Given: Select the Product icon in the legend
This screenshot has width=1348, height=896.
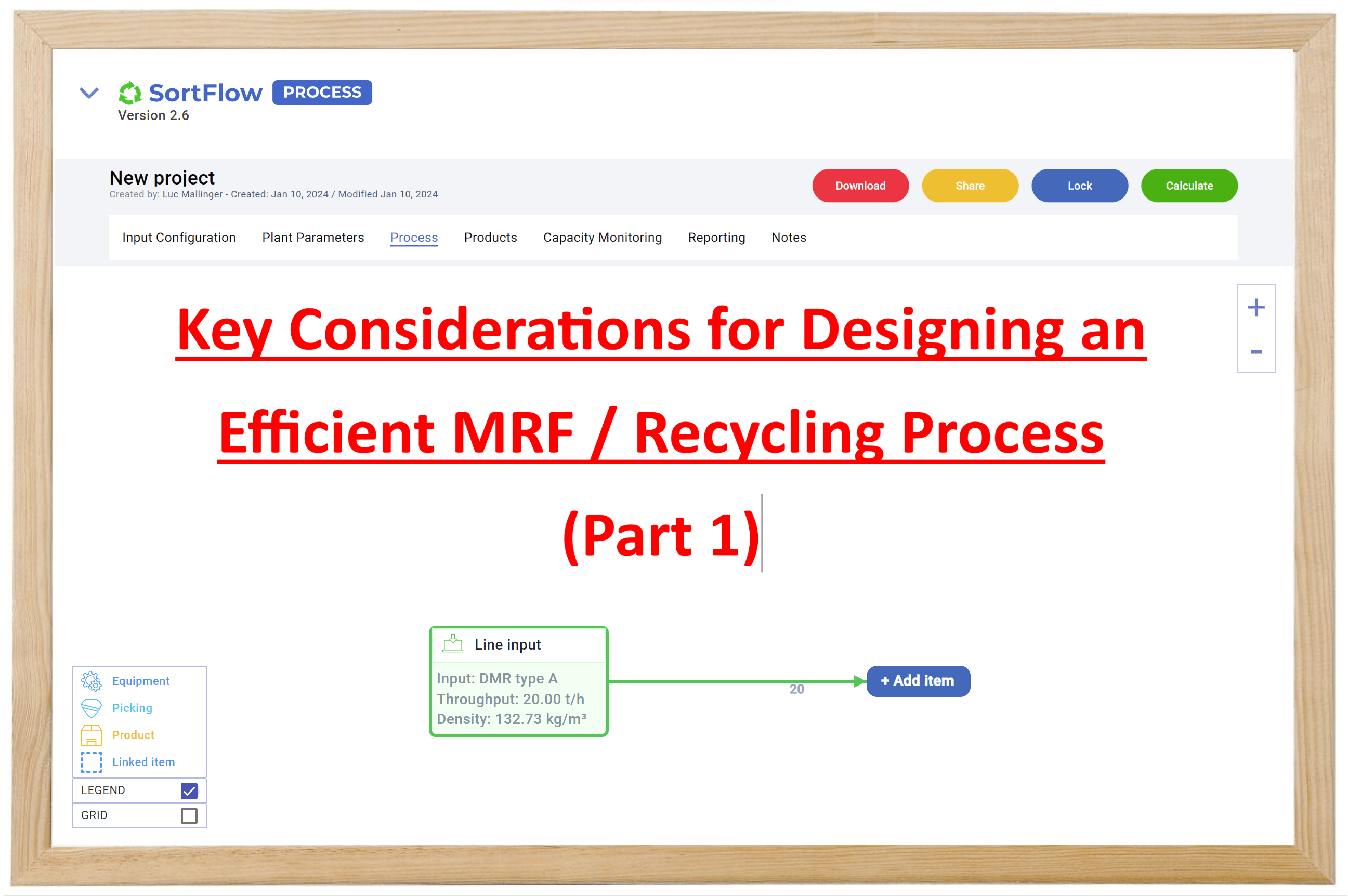Looking at the screenshot, I should coord(91,735).
